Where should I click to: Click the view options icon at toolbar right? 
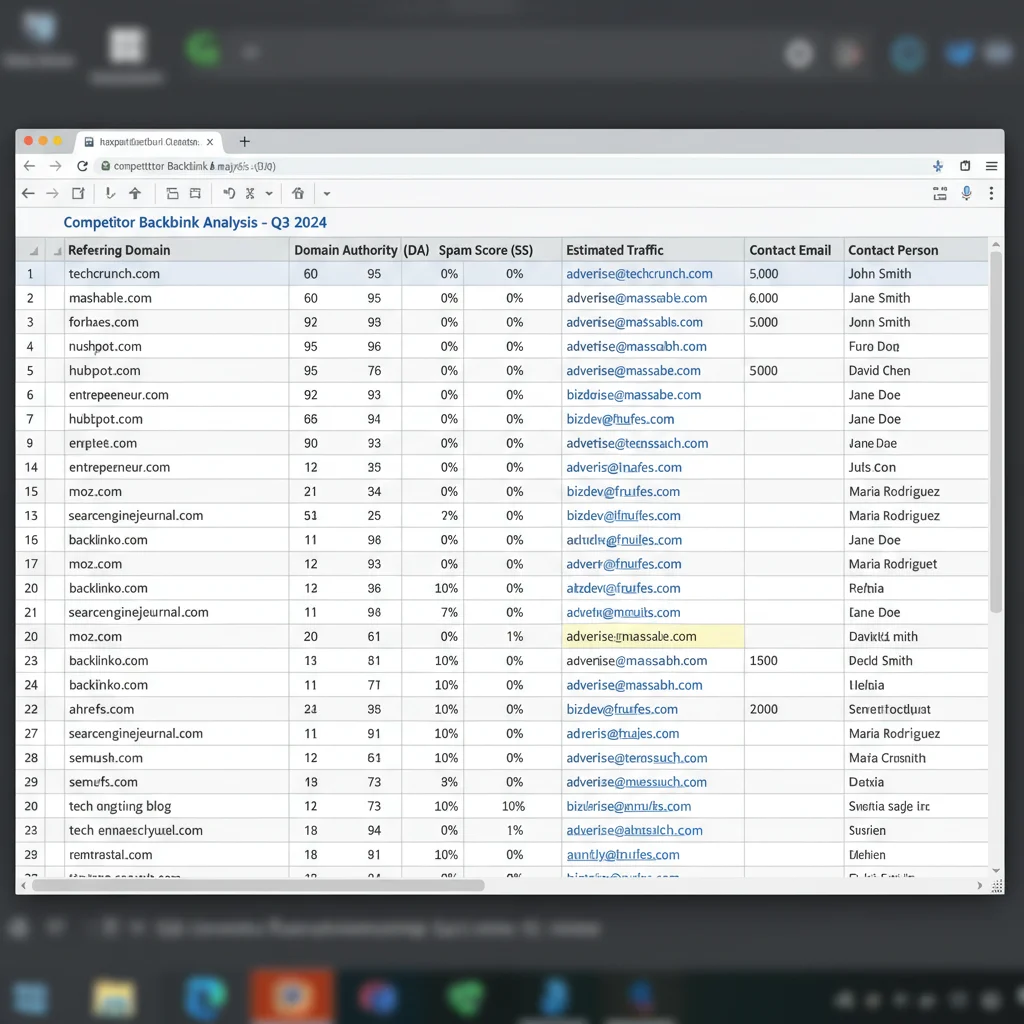click(x=940, y=193)
